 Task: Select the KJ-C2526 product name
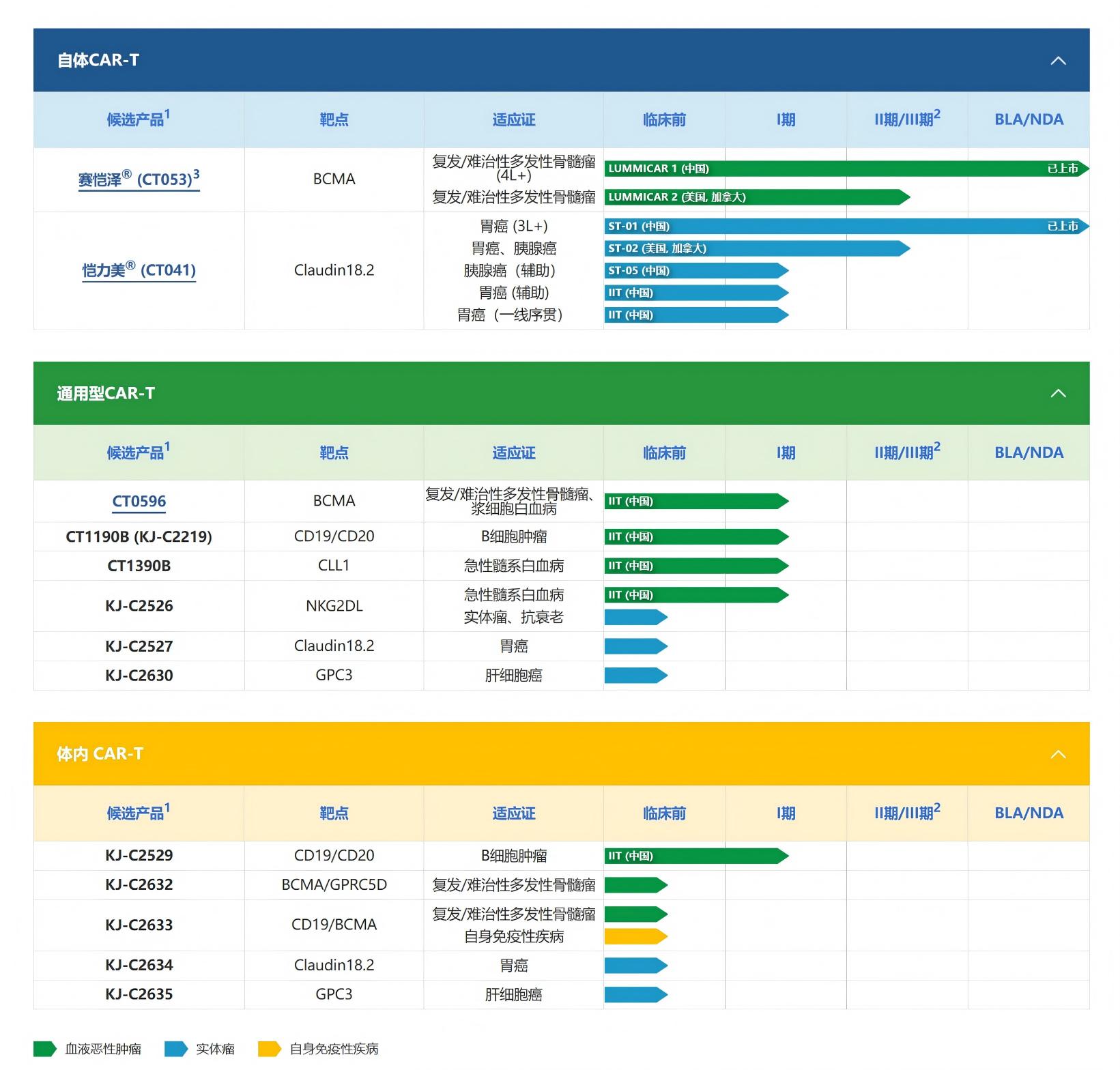(139, 606)
